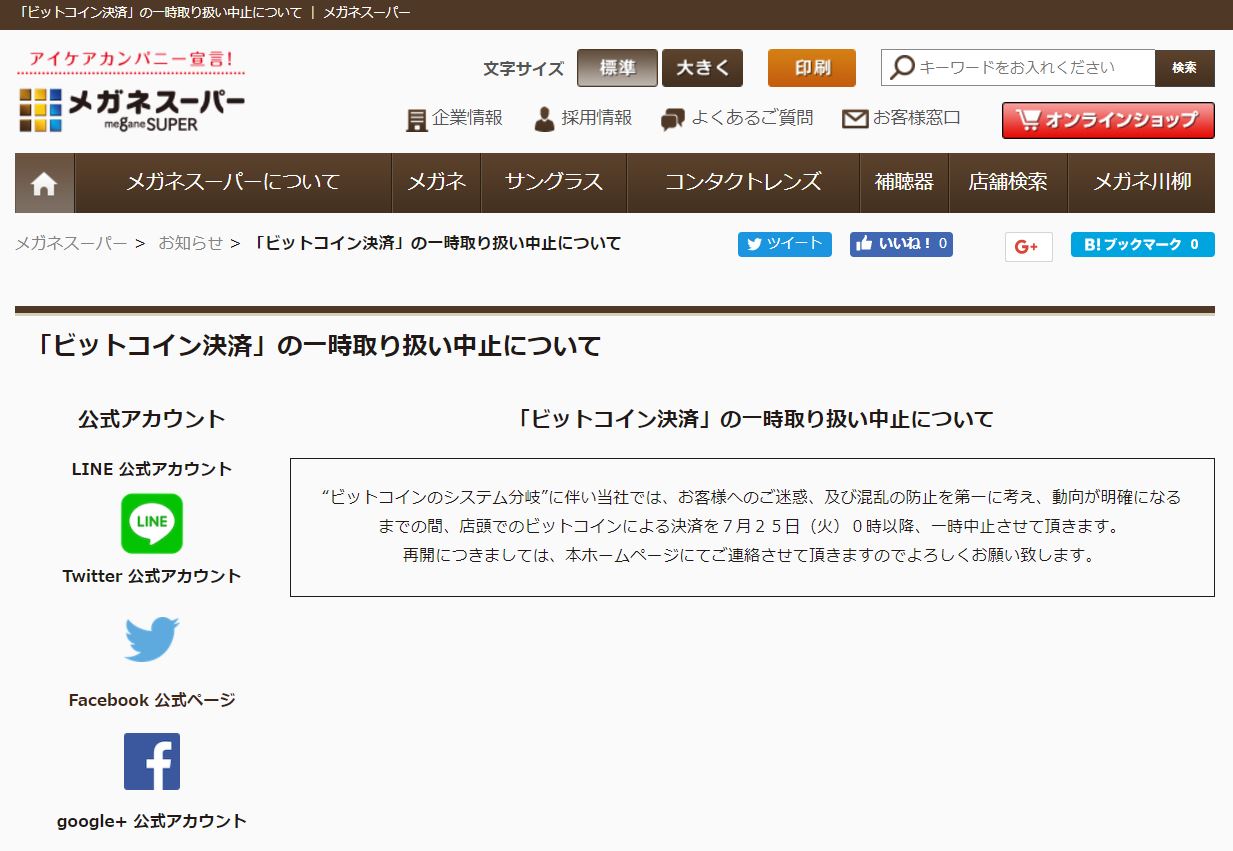Click the 印刷 print button
Image resolution: width=1233 pixels, height=851 pixels.
tap(811, 68)
